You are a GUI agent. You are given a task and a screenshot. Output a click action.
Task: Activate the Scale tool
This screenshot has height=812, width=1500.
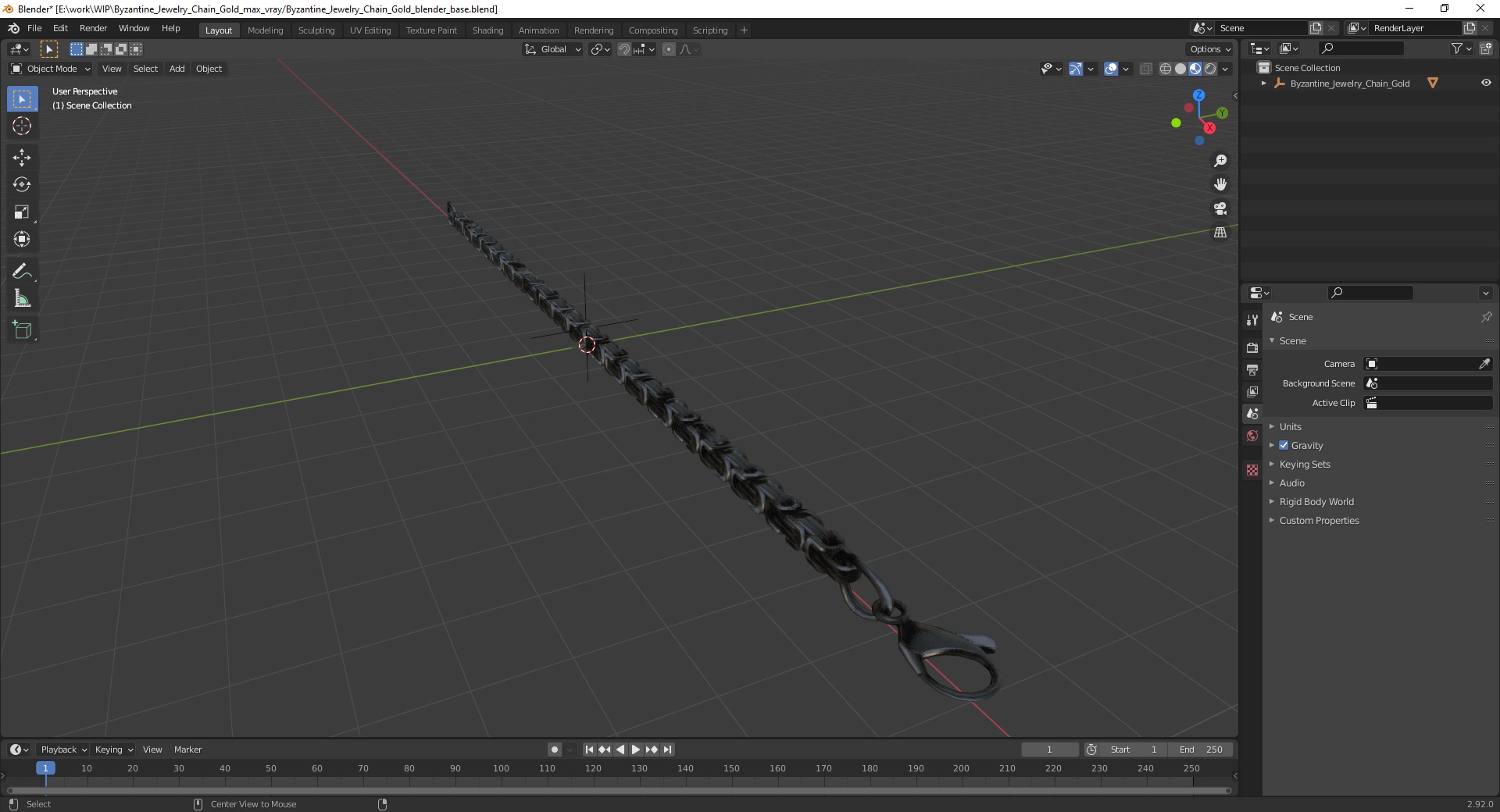[22, 212]
